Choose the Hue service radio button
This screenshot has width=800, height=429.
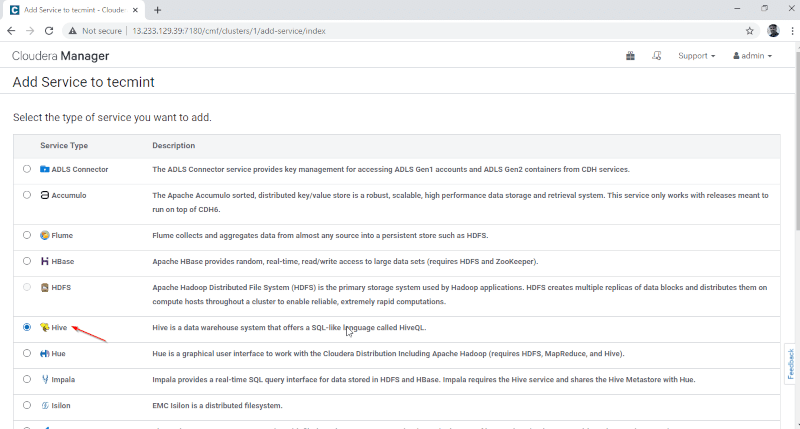pyautogui.click(x=27, y=353)
